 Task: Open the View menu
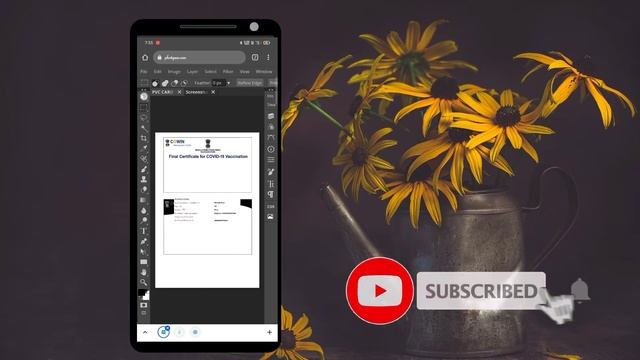[244, 71]
